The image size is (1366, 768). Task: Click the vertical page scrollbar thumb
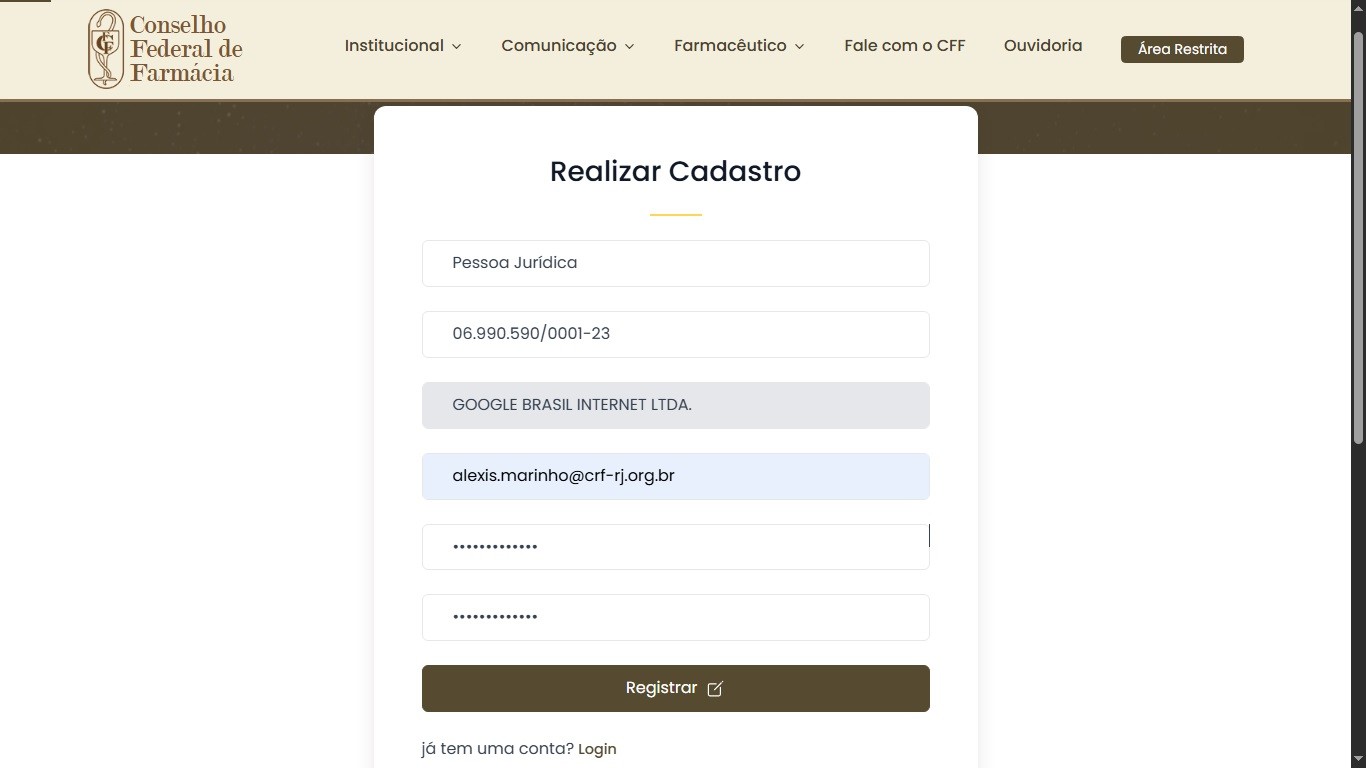(x=1358, y=240)
